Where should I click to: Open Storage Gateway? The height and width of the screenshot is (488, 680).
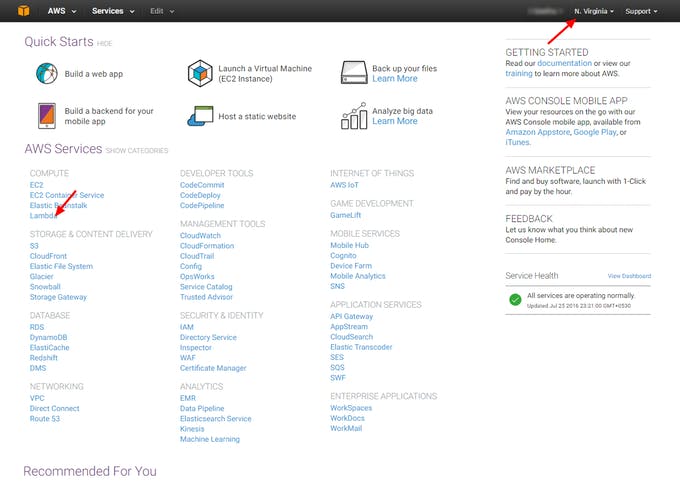(58, 297)
